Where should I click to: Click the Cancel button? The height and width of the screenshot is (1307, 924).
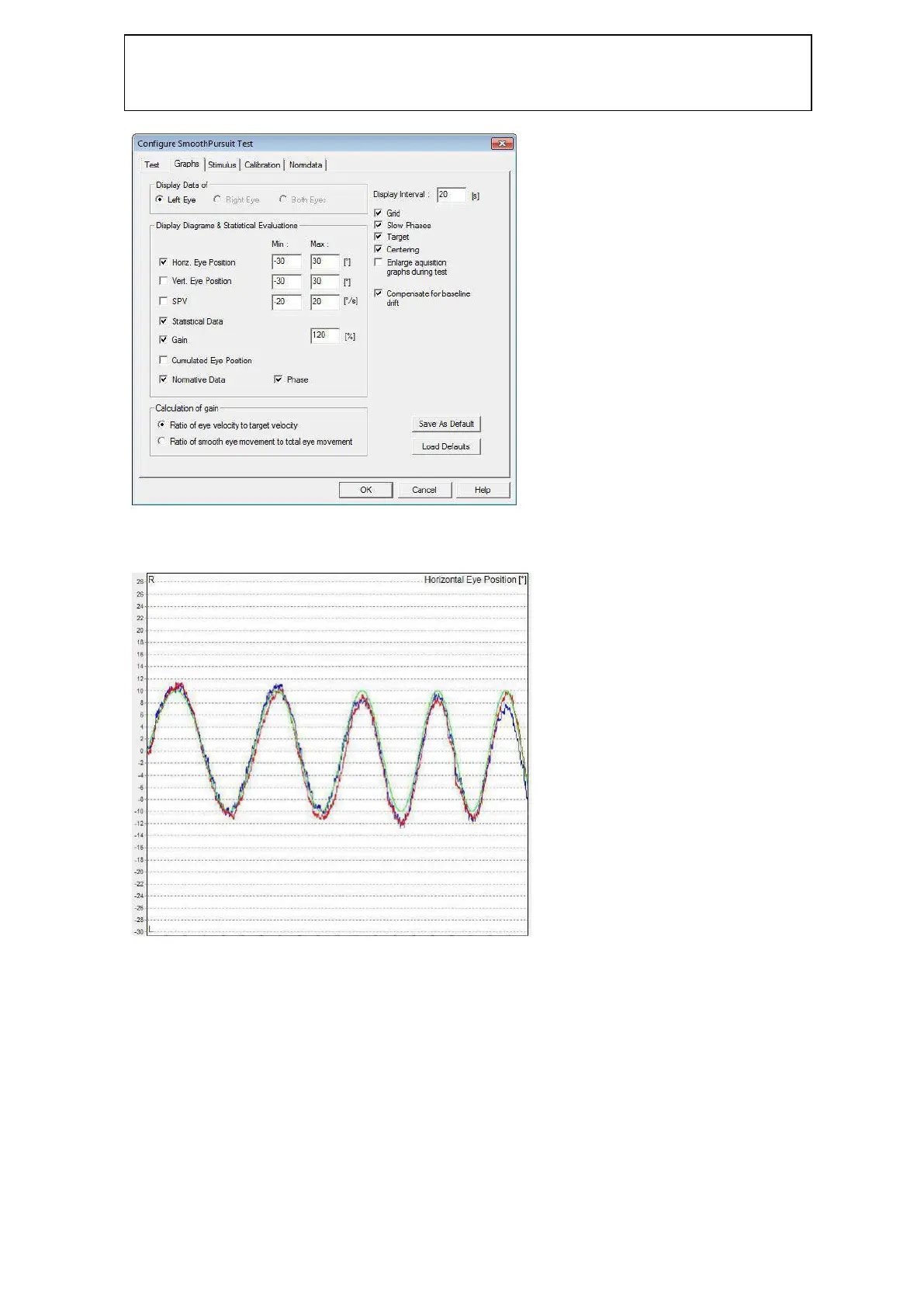(x=424, y=490)
